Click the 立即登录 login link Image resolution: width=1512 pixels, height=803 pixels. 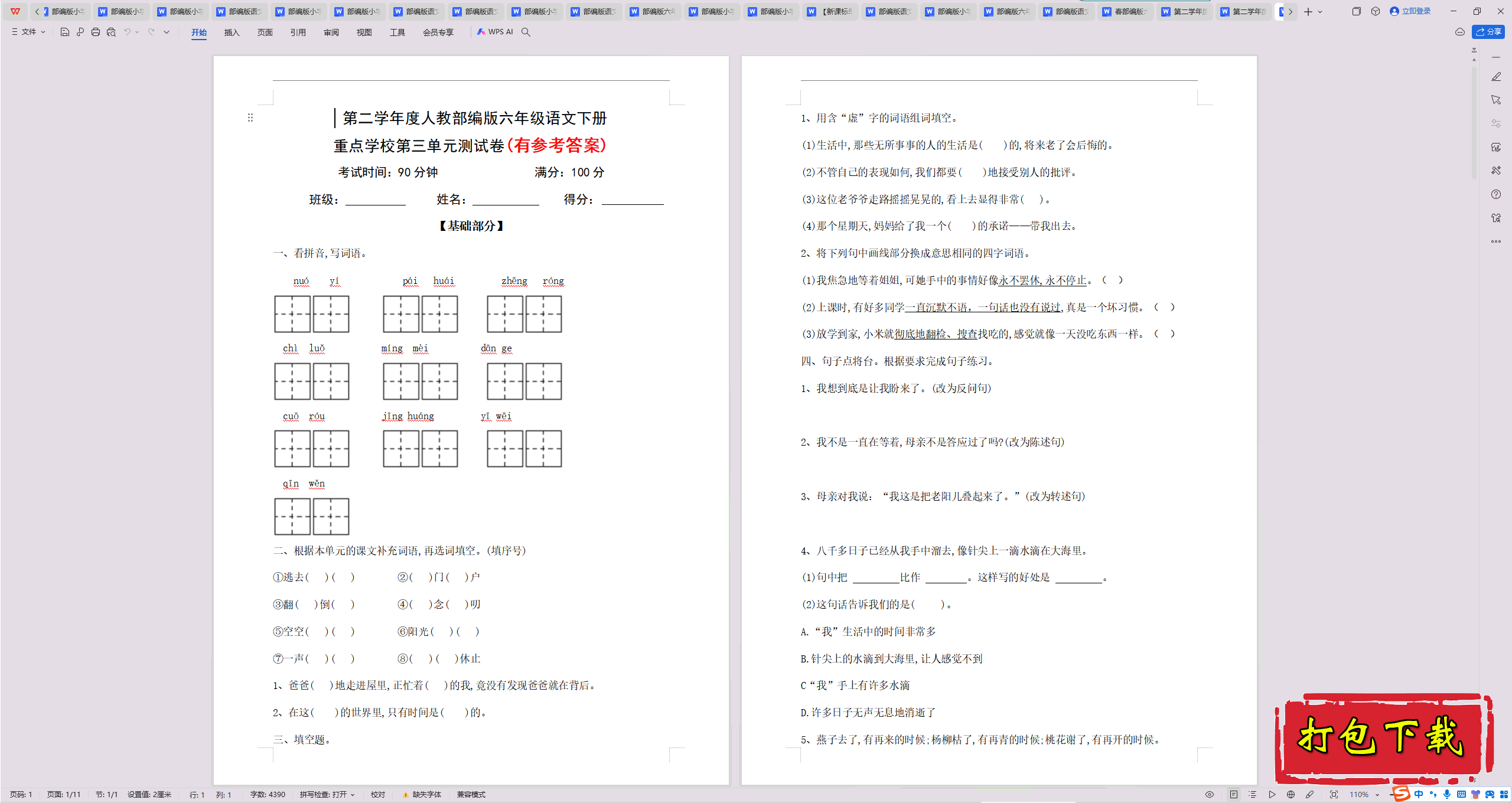1410,11
